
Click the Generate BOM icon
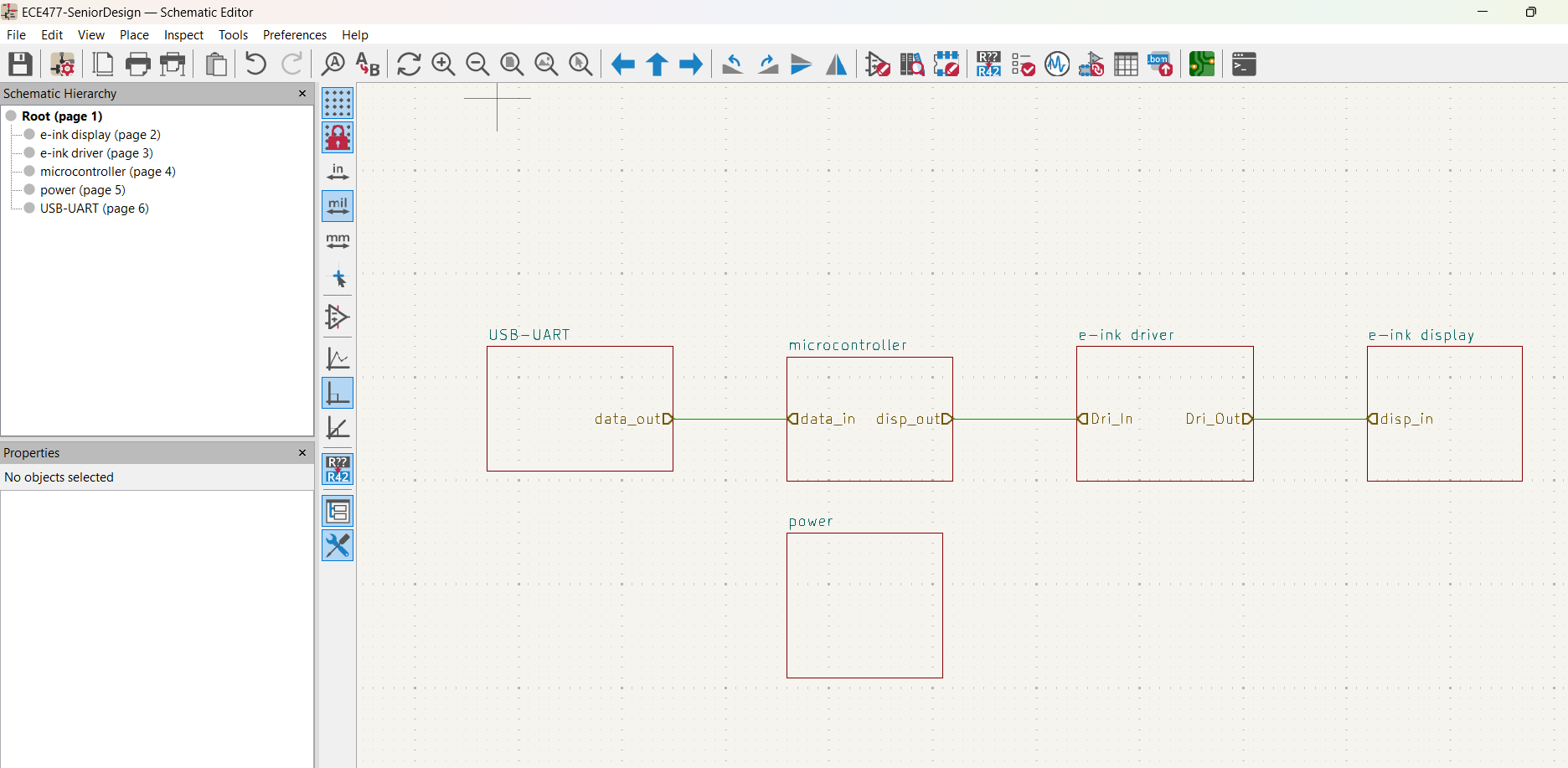1160,64
